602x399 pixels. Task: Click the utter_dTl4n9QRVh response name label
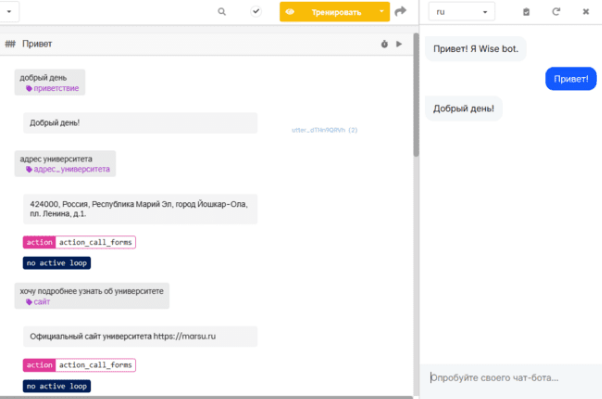click(324, 130)
